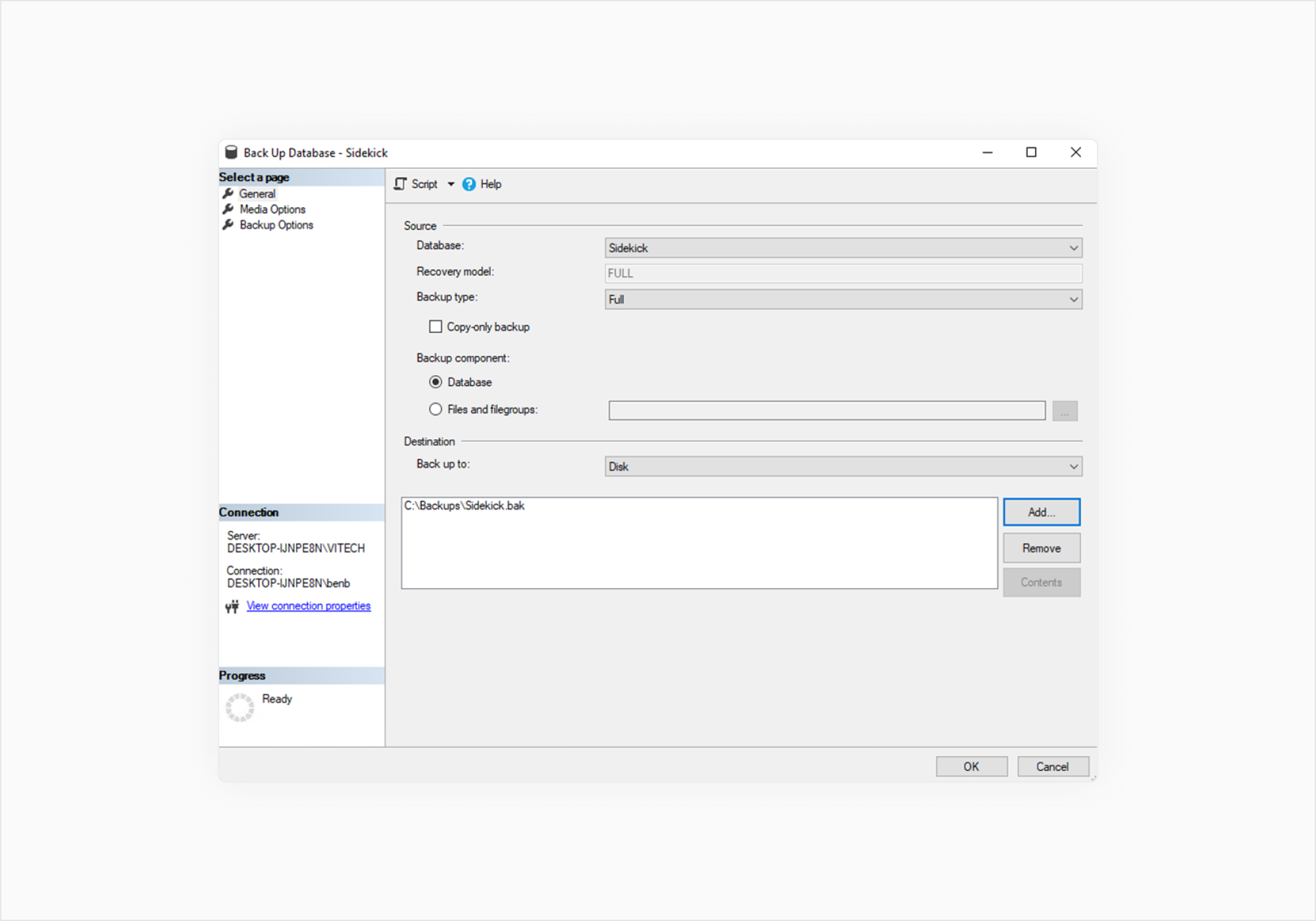Click the Add... destination button

[1041, 512]
